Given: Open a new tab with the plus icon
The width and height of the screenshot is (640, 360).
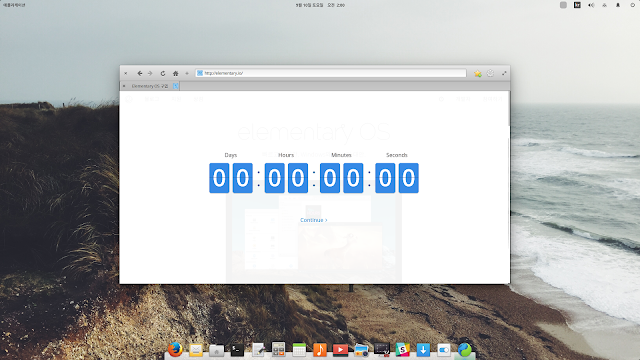Looking at the screenshot, I should [187, 73].
